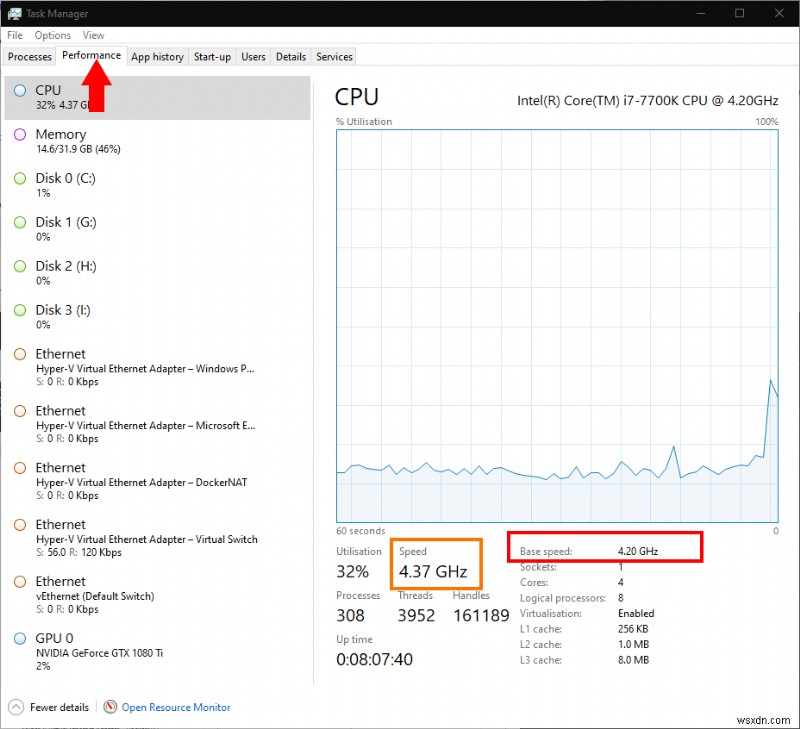Switch to the Start-up tab
Viewport: 800px width, 729px height.
212,57
